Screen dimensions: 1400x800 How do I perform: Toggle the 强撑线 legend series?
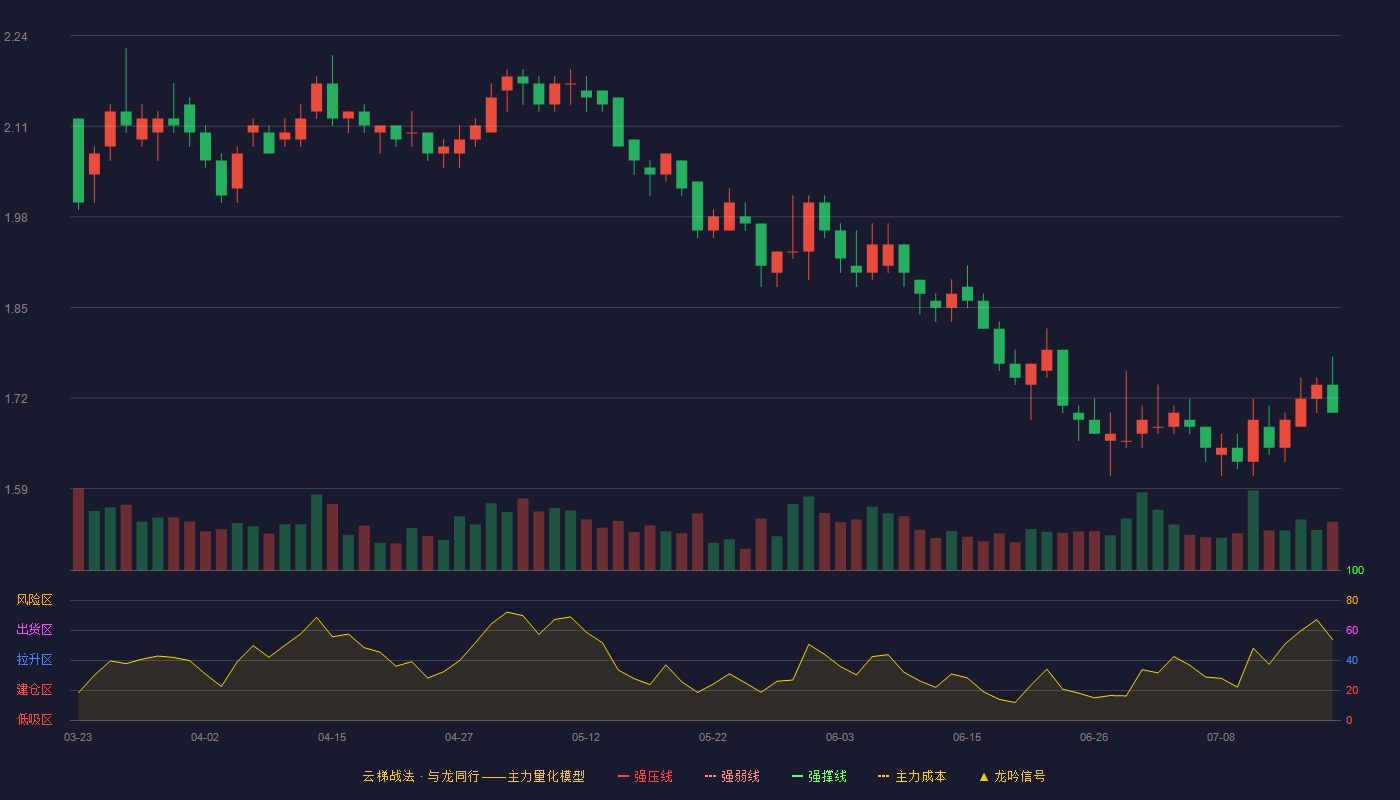coord(819,776)
